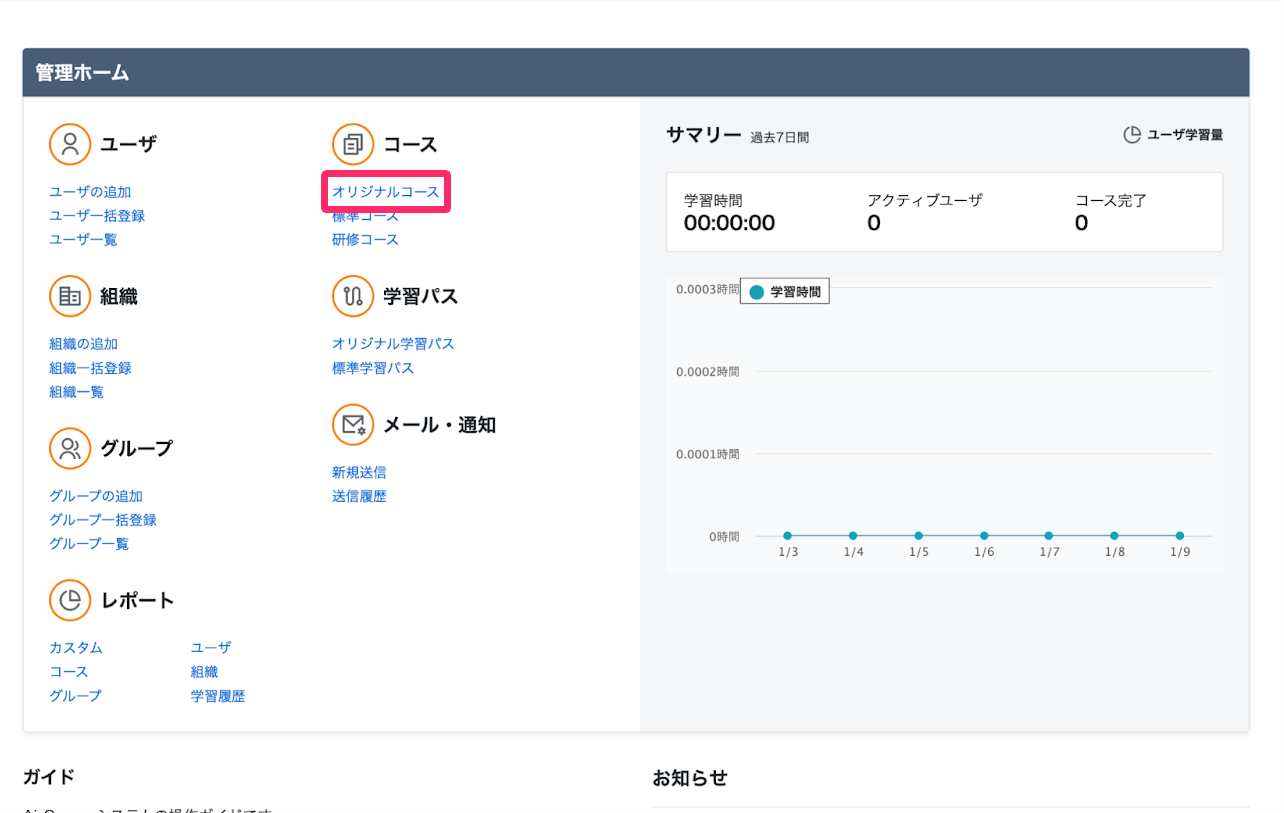This screenshot has height=813, width=1284.
Task: Open the 研修コース link
Action: pyautogui.click(x=365, y=240)
